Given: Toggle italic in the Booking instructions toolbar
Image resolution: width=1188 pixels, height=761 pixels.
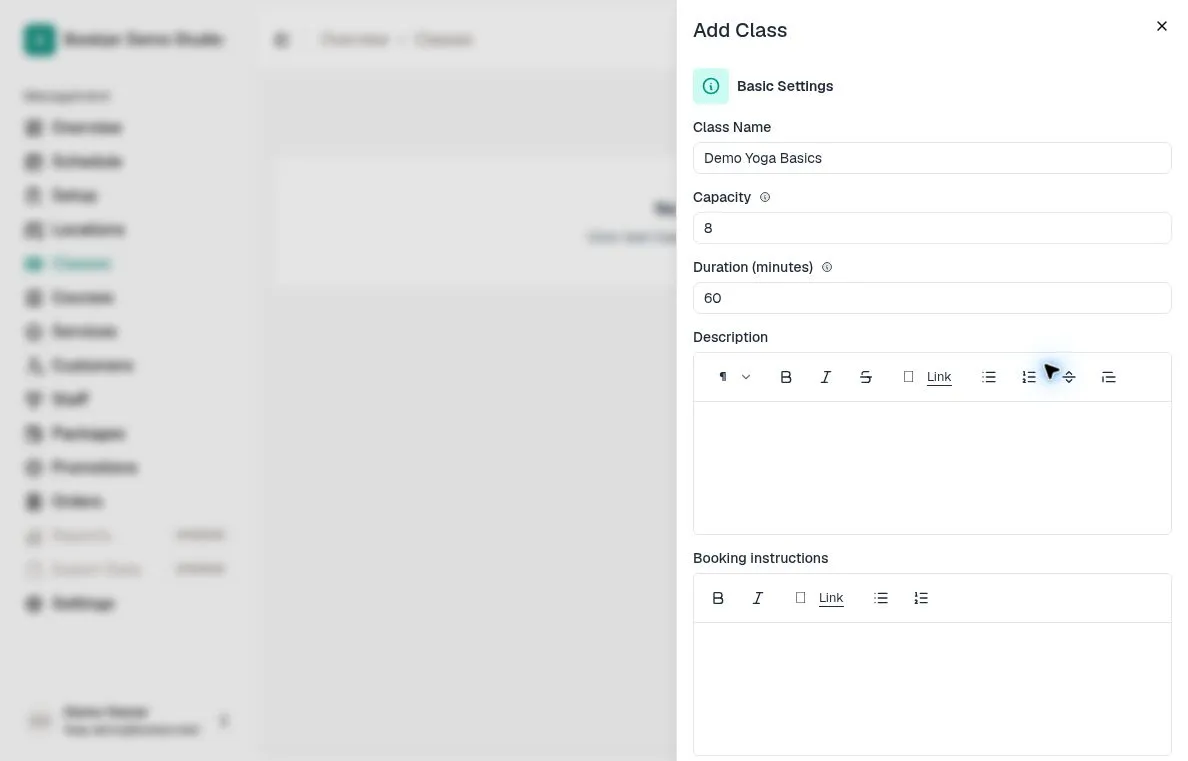Looking at the screenshot, I should 758,598.
